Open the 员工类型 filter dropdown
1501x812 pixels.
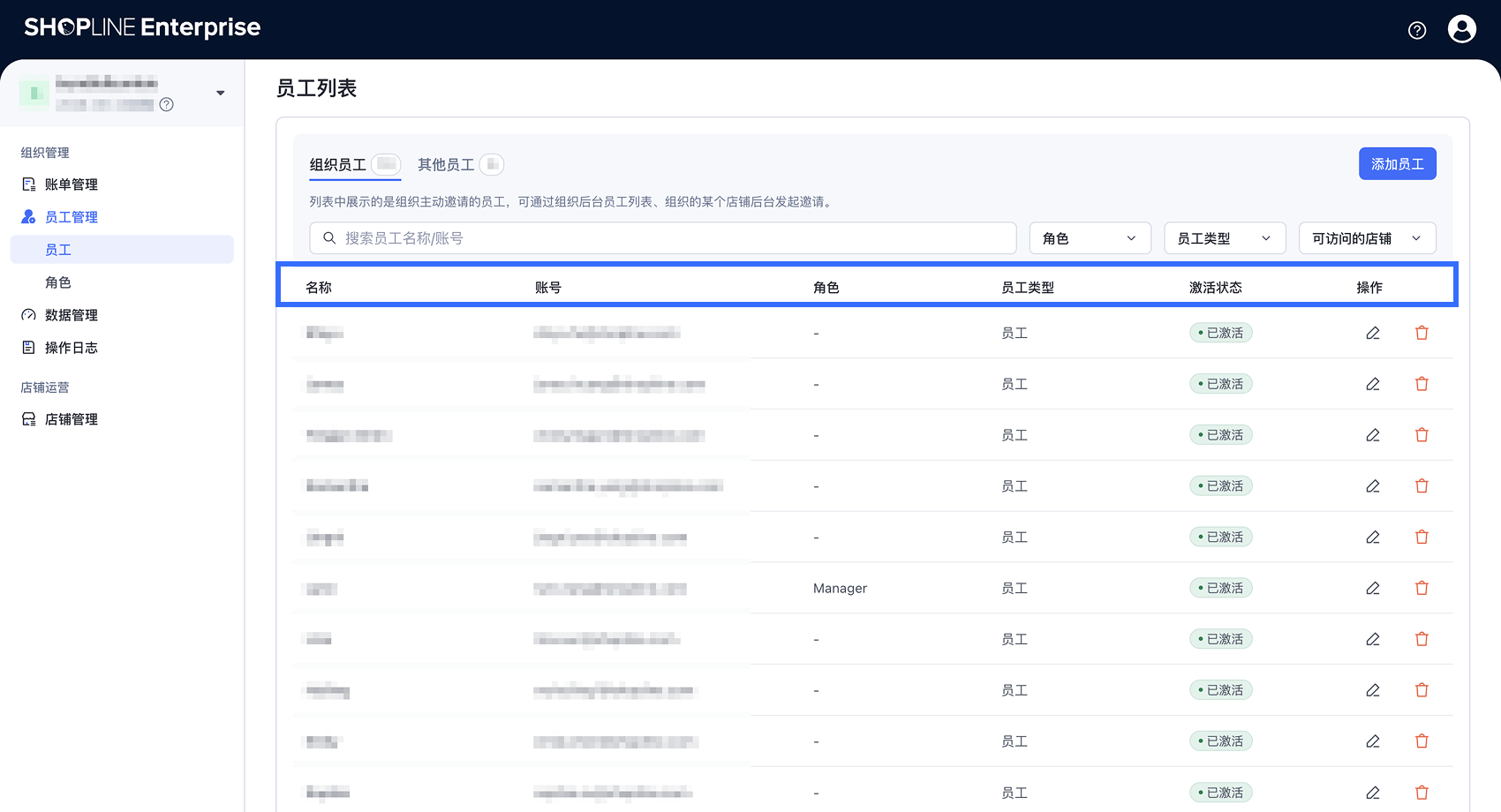click(x=1224, y=238)
